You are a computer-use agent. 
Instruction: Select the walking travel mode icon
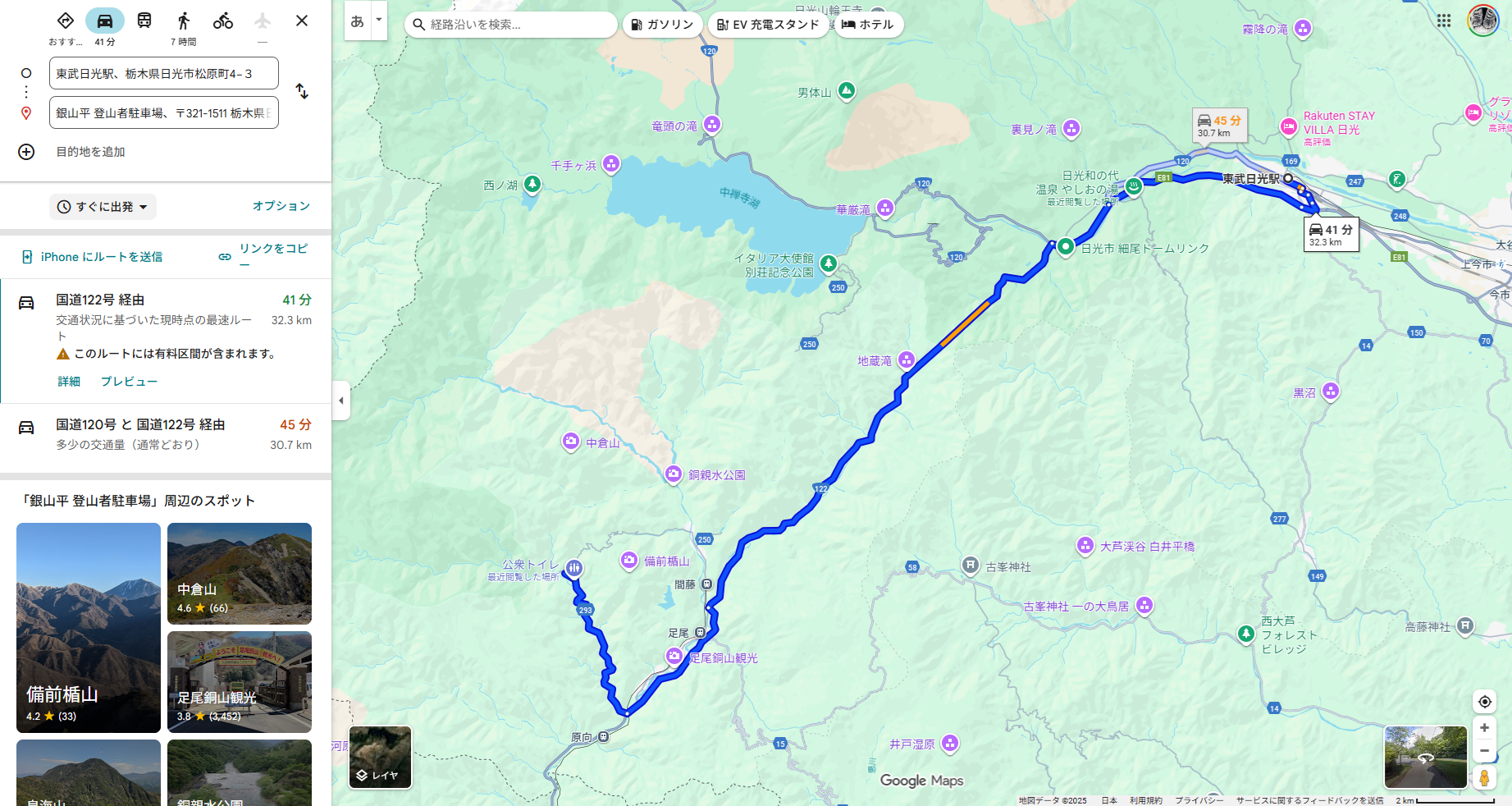(184, 21)
